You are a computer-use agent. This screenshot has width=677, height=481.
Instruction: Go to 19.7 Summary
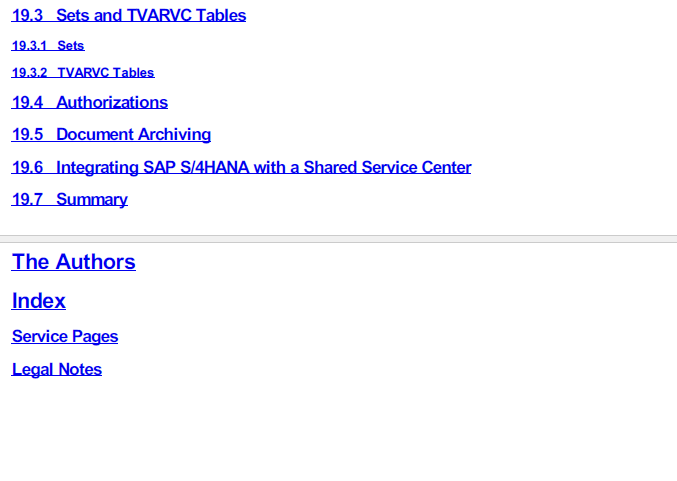tap(70, 199)
